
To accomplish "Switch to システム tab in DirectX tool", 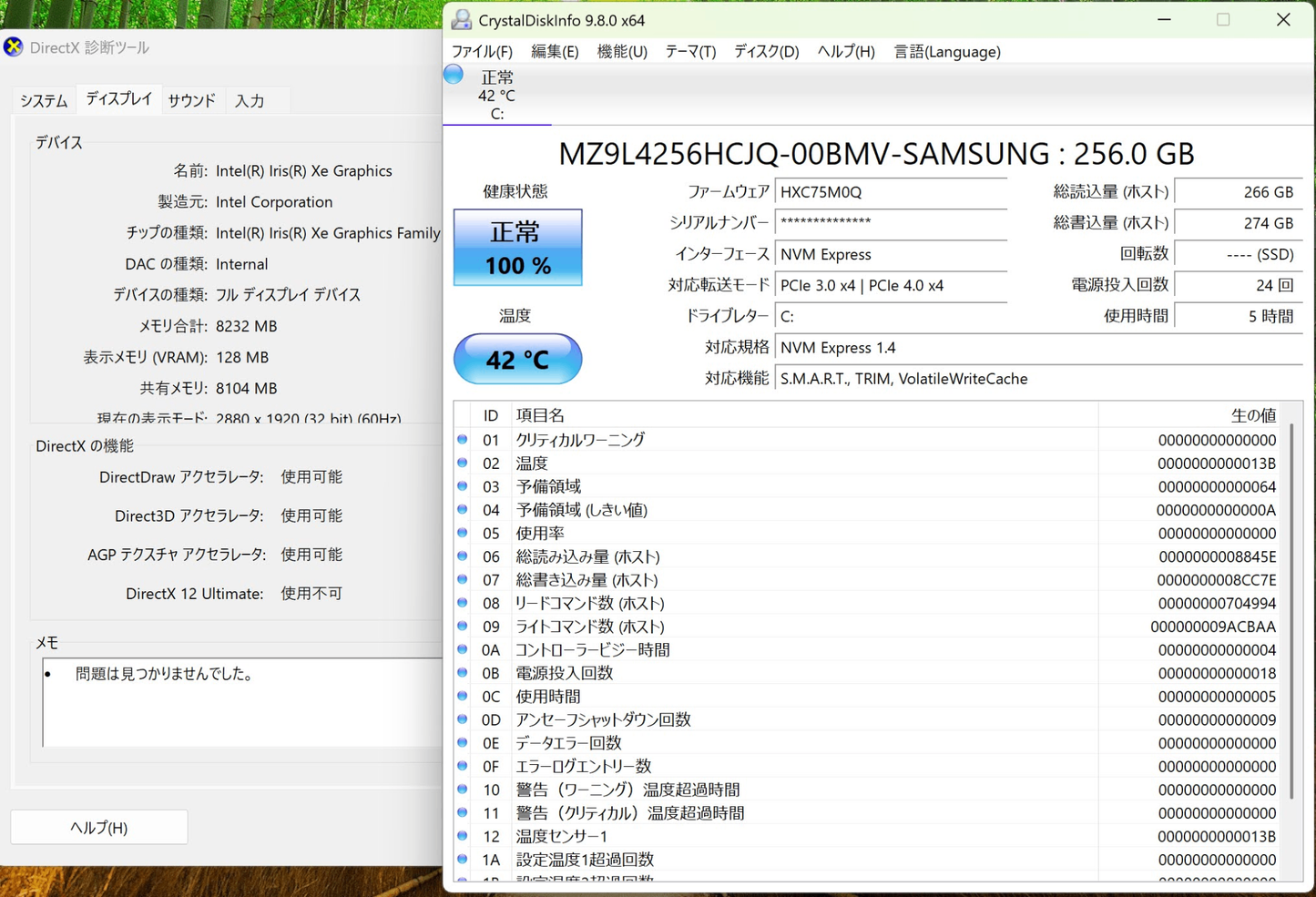I will pos(44,101).
